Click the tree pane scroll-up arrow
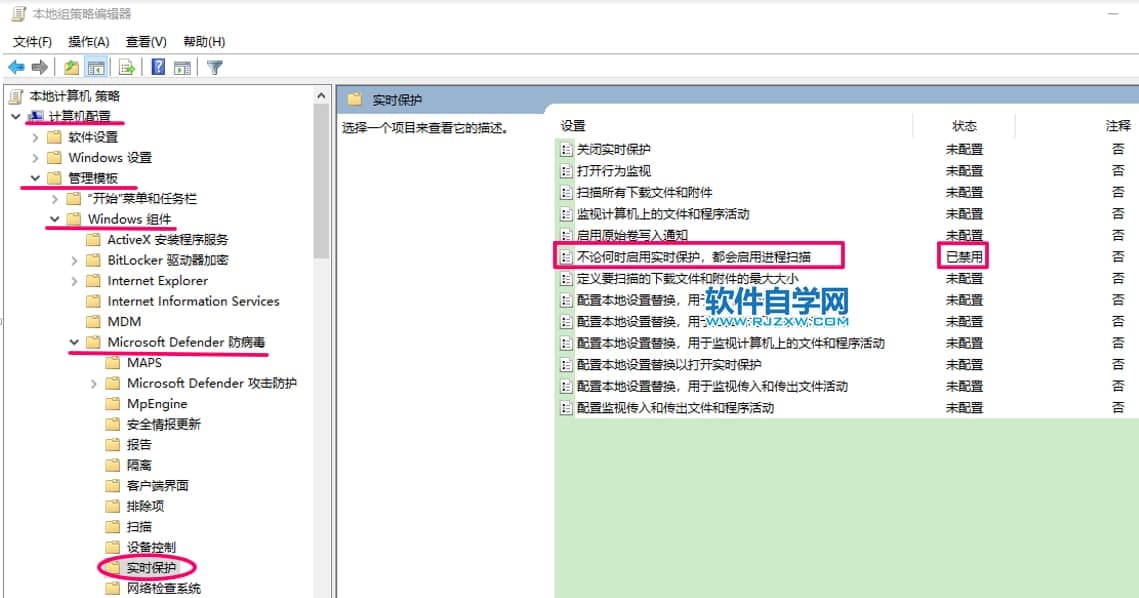This screenshot has width=1139, height=598. click(321, 96)
